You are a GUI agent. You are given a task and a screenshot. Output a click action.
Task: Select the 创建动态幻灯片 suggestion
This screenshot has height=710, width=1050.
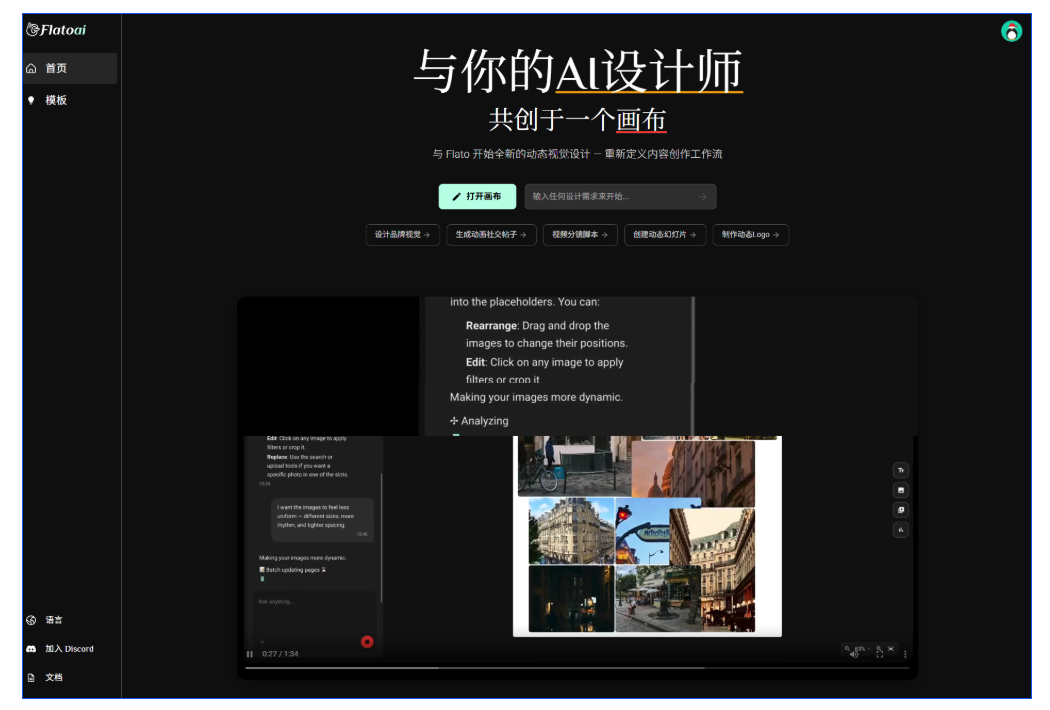tap(665, 235)
